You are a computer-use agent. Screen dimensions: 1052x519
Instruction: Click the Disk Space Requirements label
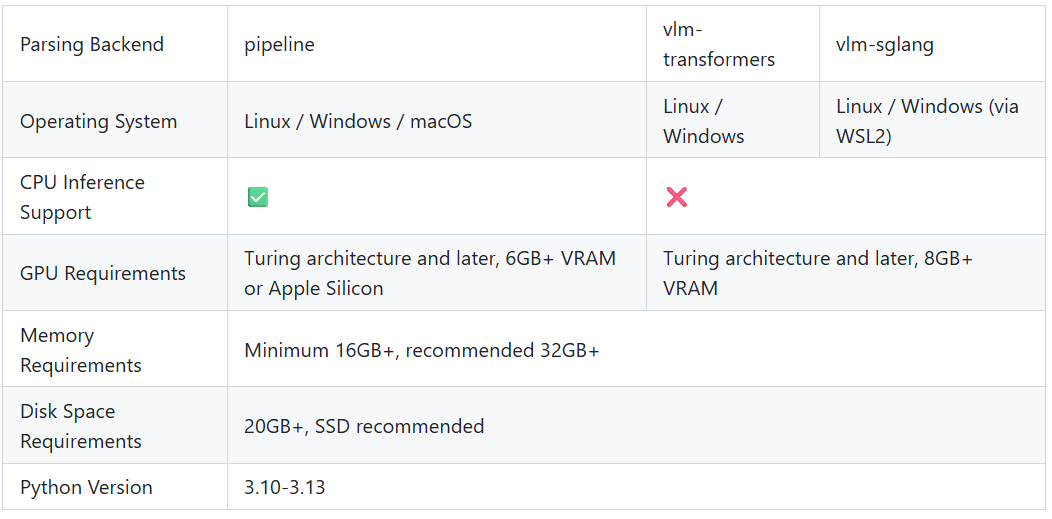click(x=81, y=426)
